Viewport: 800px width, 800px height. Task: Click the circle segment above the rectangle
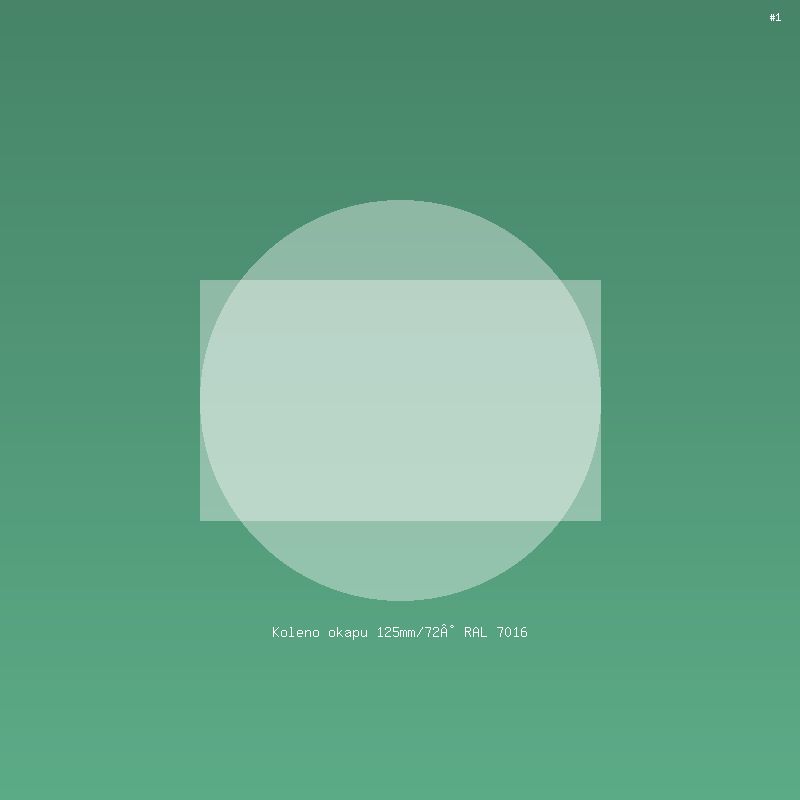(400, 240)
